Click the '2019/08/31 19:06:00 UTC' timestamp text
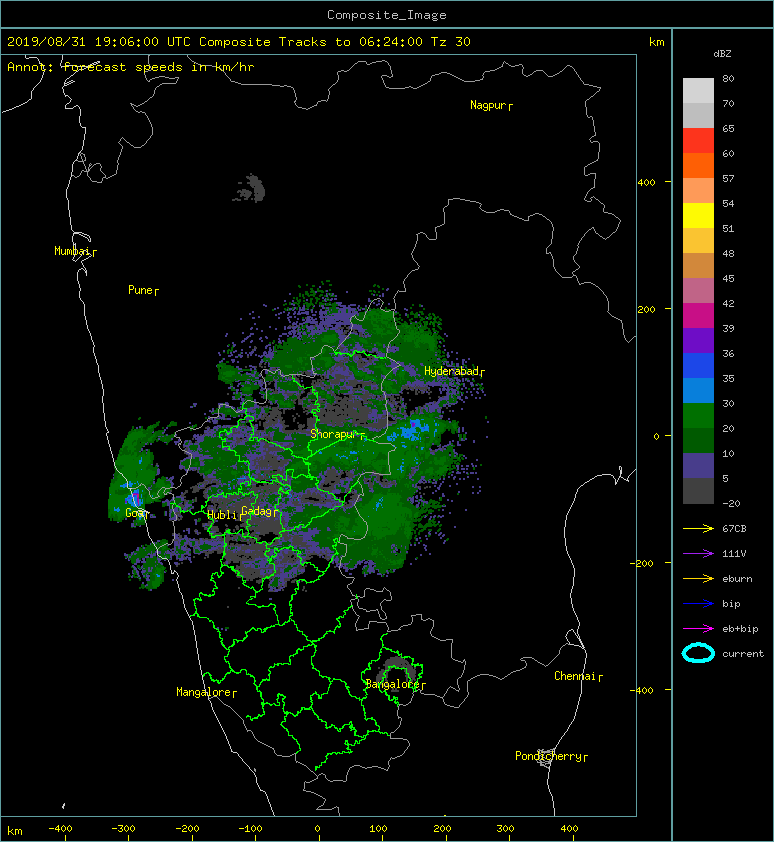This screenshot has width=774, height=842. pyautogui.click(x=99, y=42)
